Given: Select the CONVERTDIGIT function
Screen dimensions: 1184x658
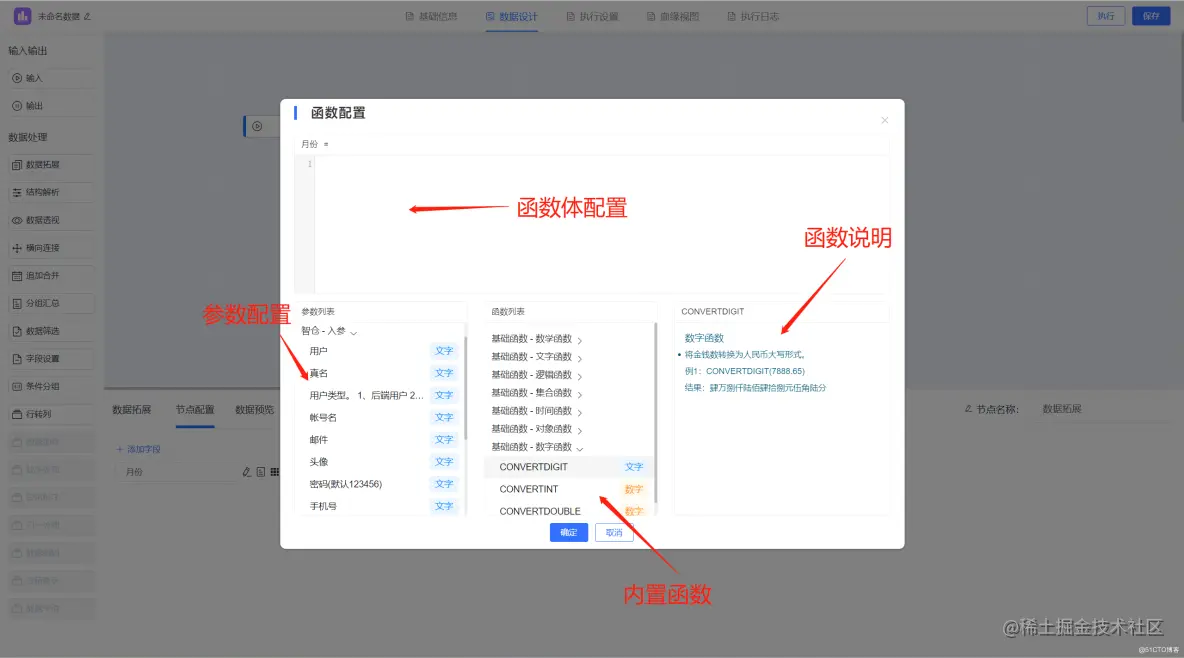Looking at the screenshot, I should (569, 467).
